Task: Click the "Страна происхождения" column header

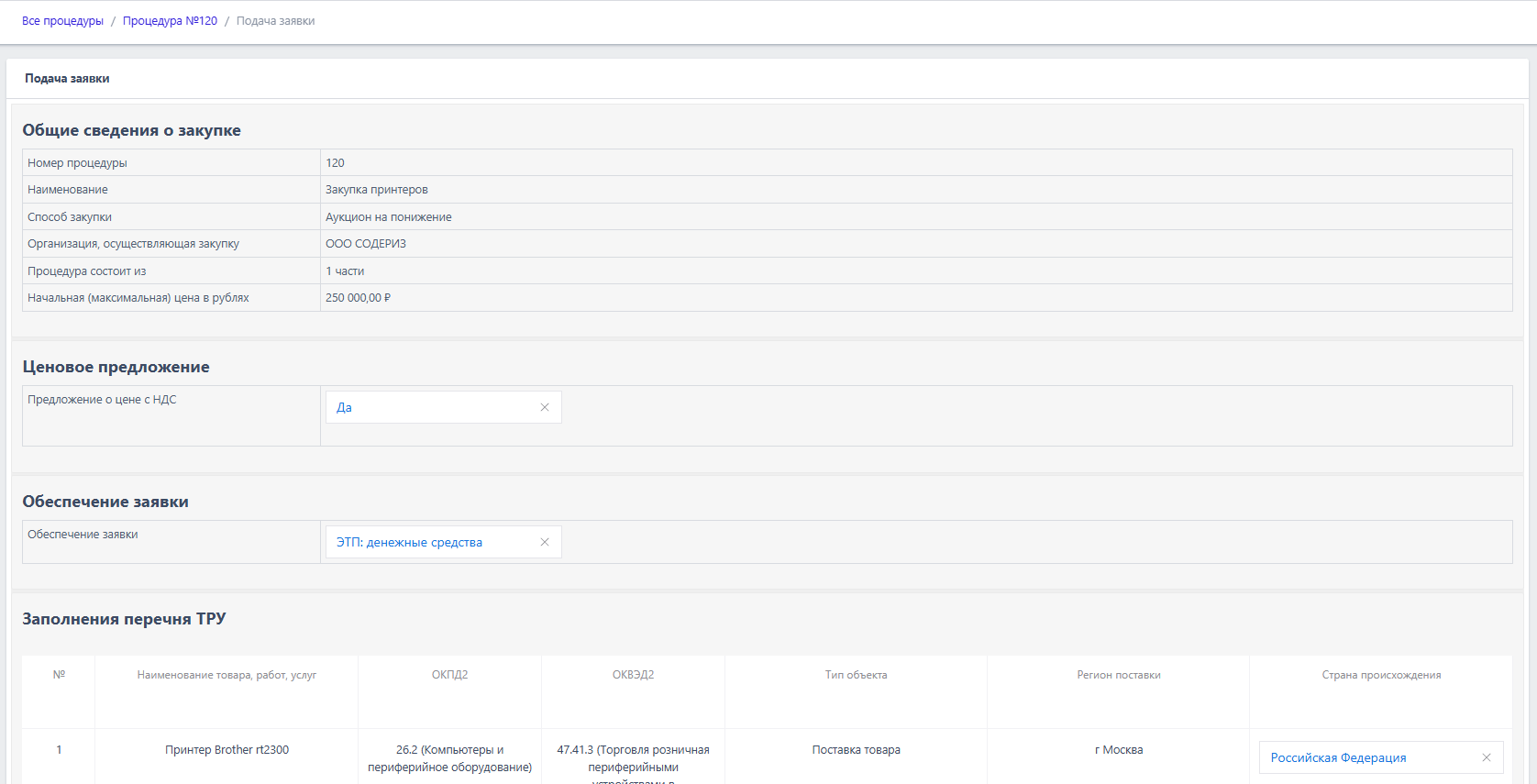Action: point(1381,675)
